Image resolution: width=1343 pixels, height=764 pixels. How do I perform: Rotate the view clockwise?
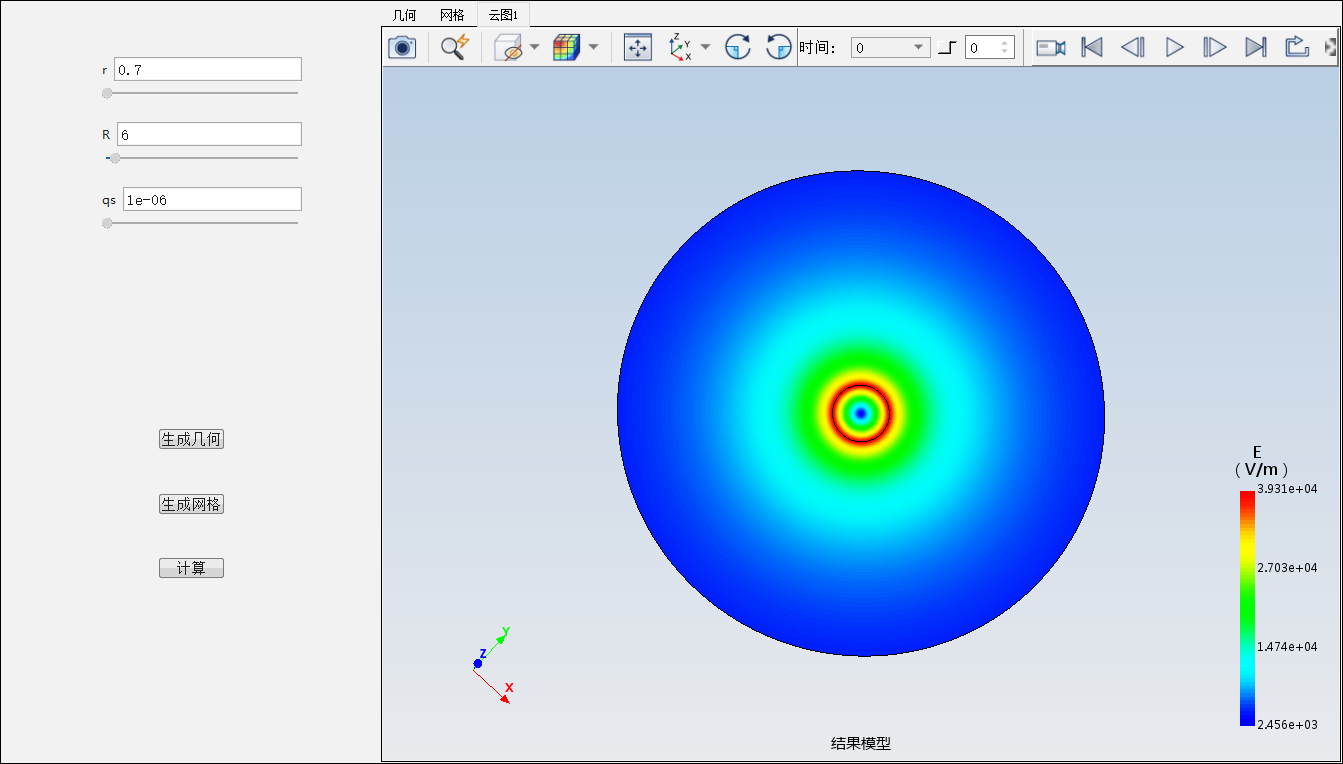point(738,47)
